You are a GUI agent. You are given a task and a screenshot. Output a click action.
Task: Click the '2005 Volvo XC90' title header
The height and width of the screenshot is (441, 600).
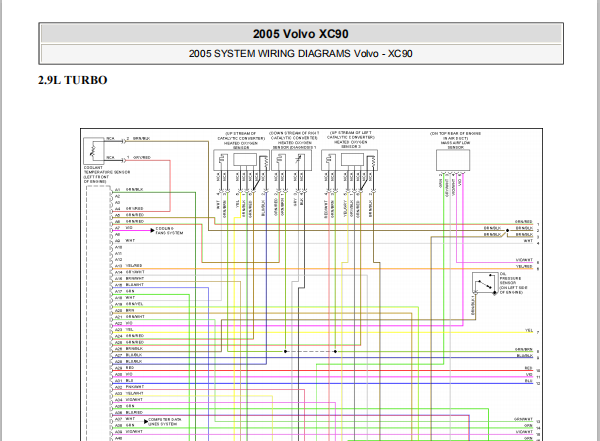301,34
